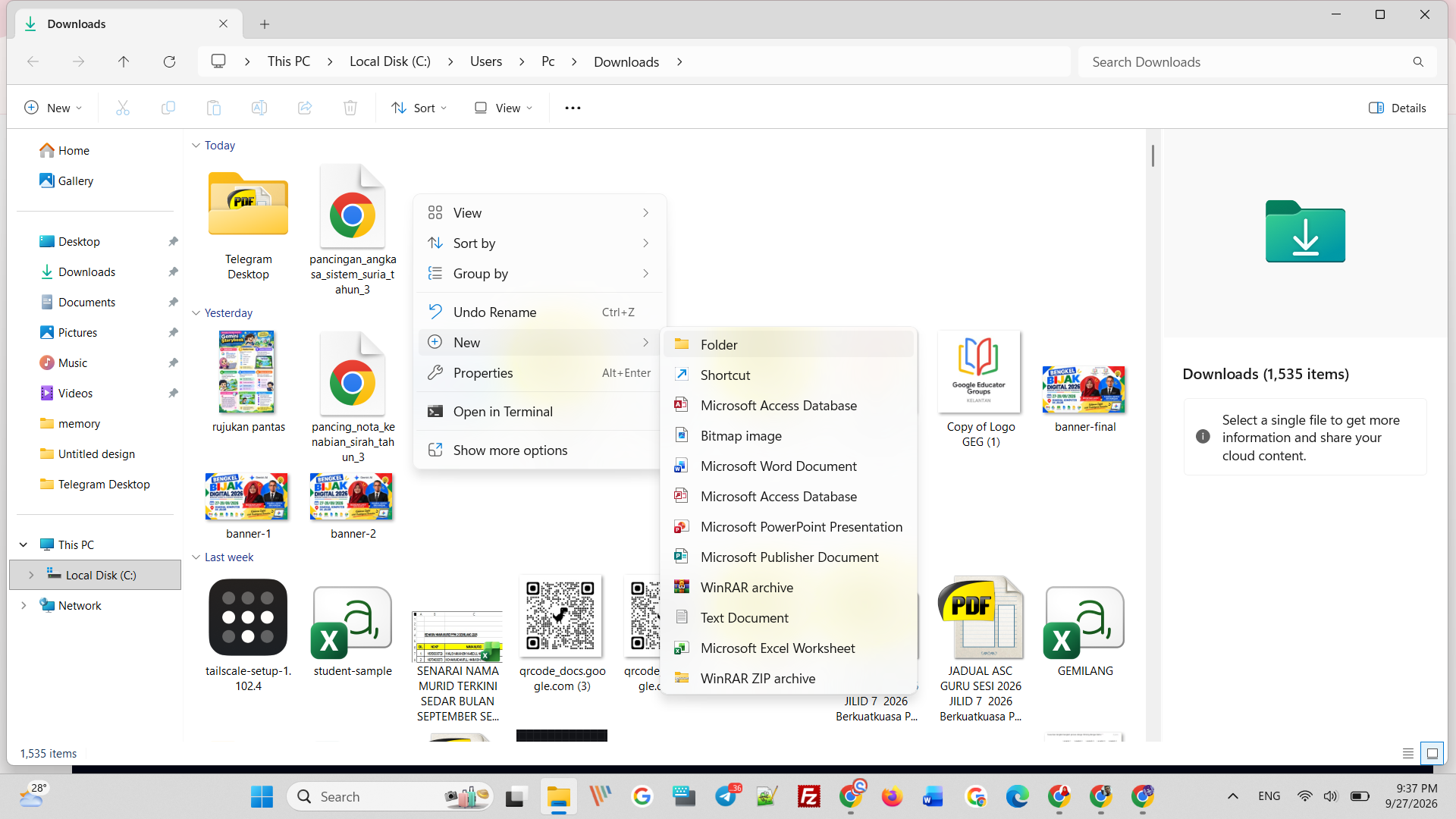Click This PC in the address breadcrumb
Viewport: 1456px width, 819px height.
point(289,61)
